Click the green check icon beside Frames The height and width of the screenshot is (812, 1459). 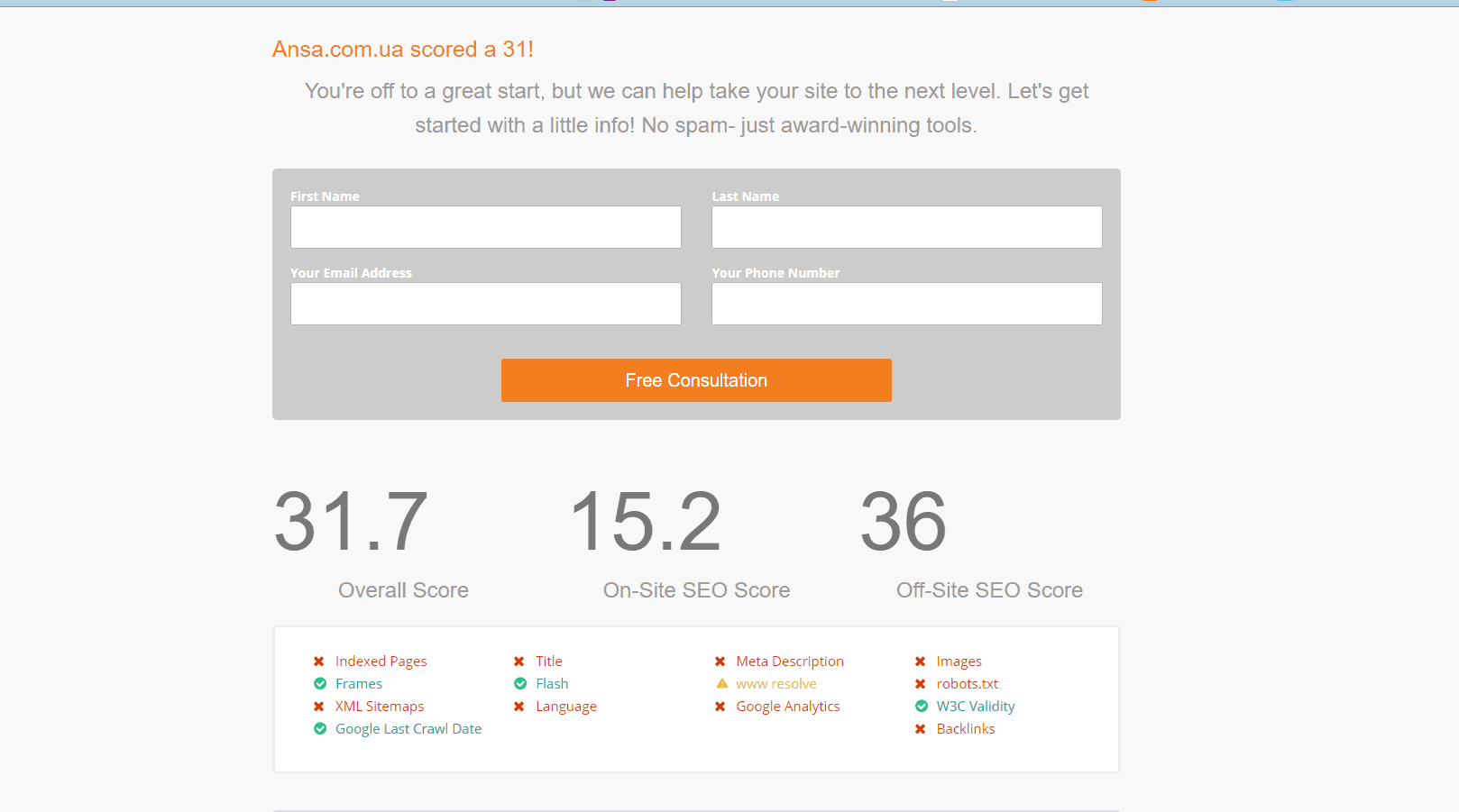(x=319, y=684)
